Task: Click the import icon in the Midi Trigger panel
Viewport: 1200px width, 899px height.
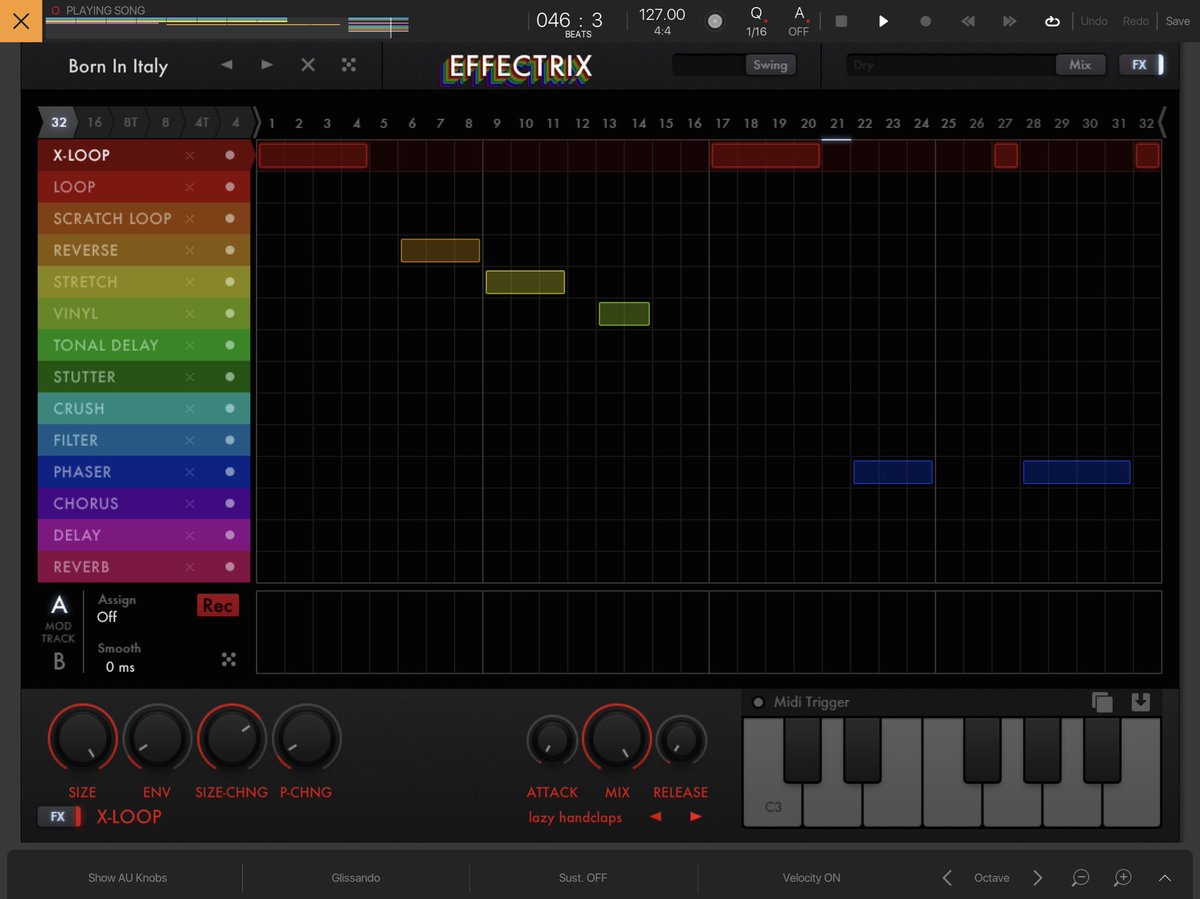Action: point(1141,702)
